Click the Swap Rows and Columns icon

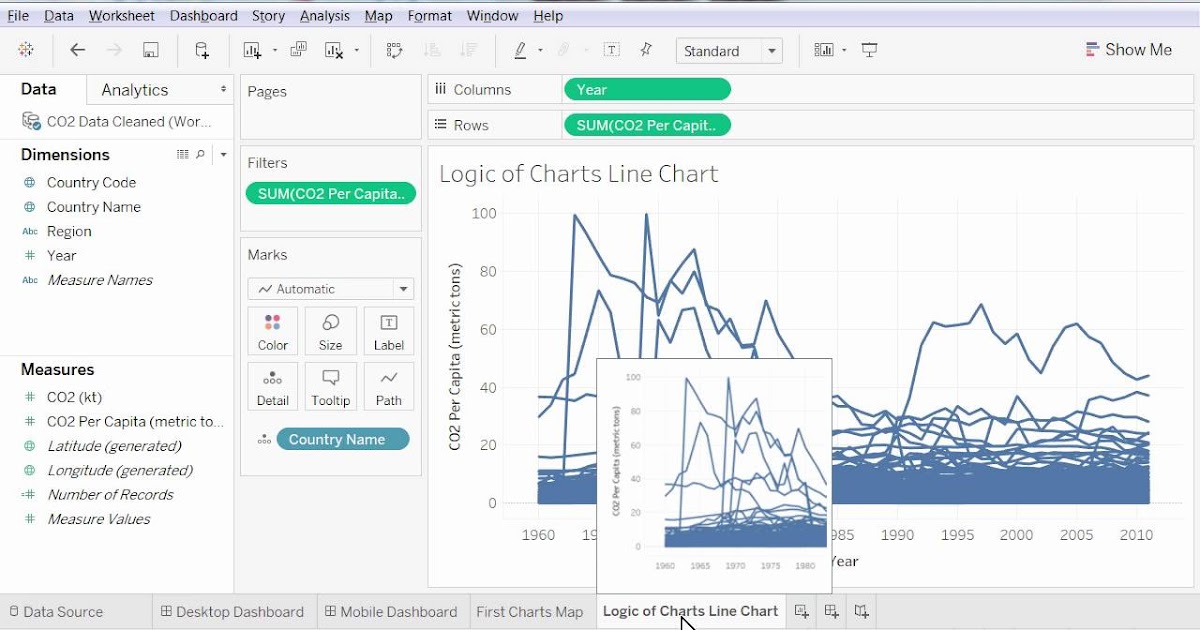click(x=395, y=50)
